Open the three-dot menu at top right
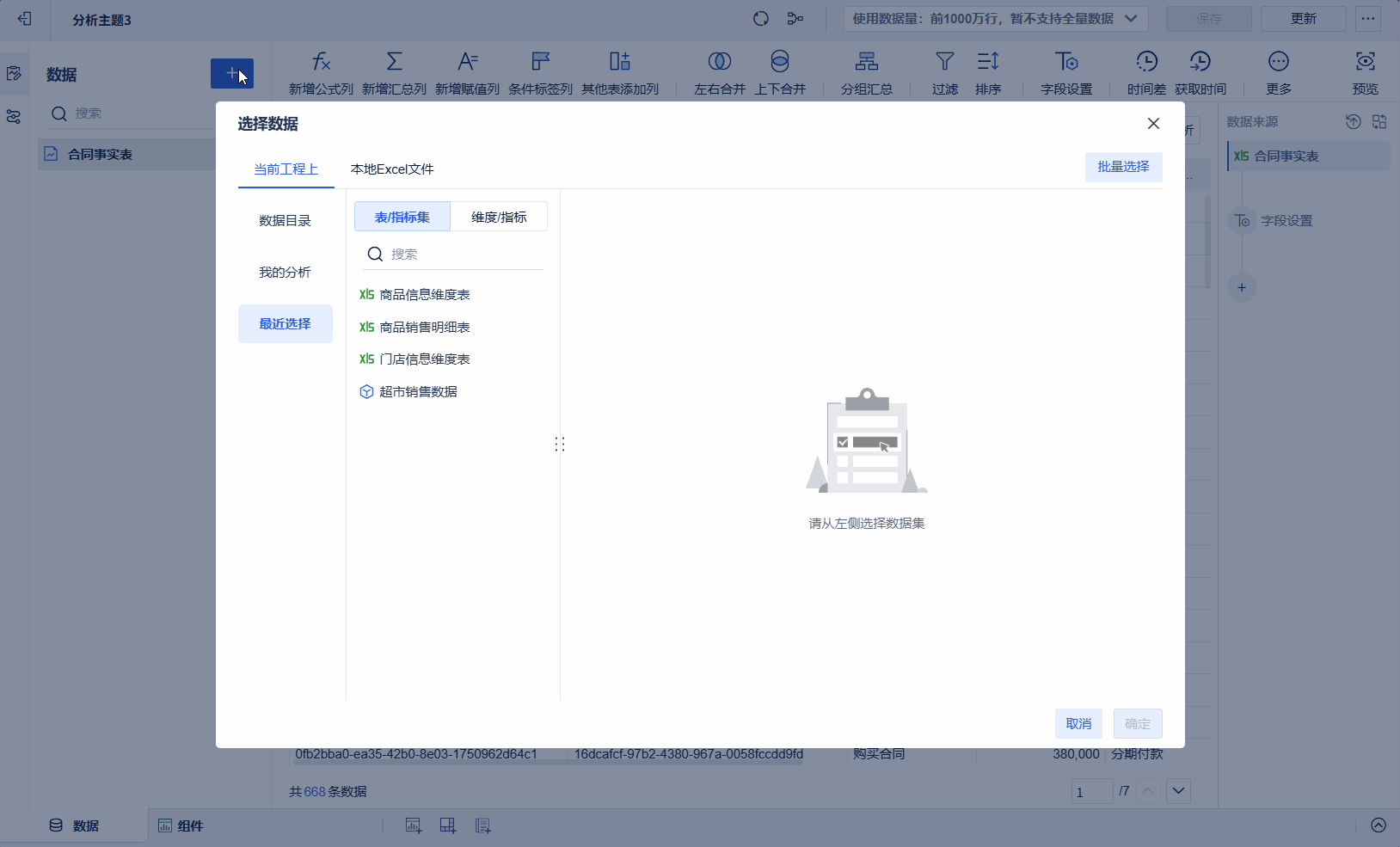Image resolution: width=1400 pixels, height=847 pixels. tap(1368, 19)
